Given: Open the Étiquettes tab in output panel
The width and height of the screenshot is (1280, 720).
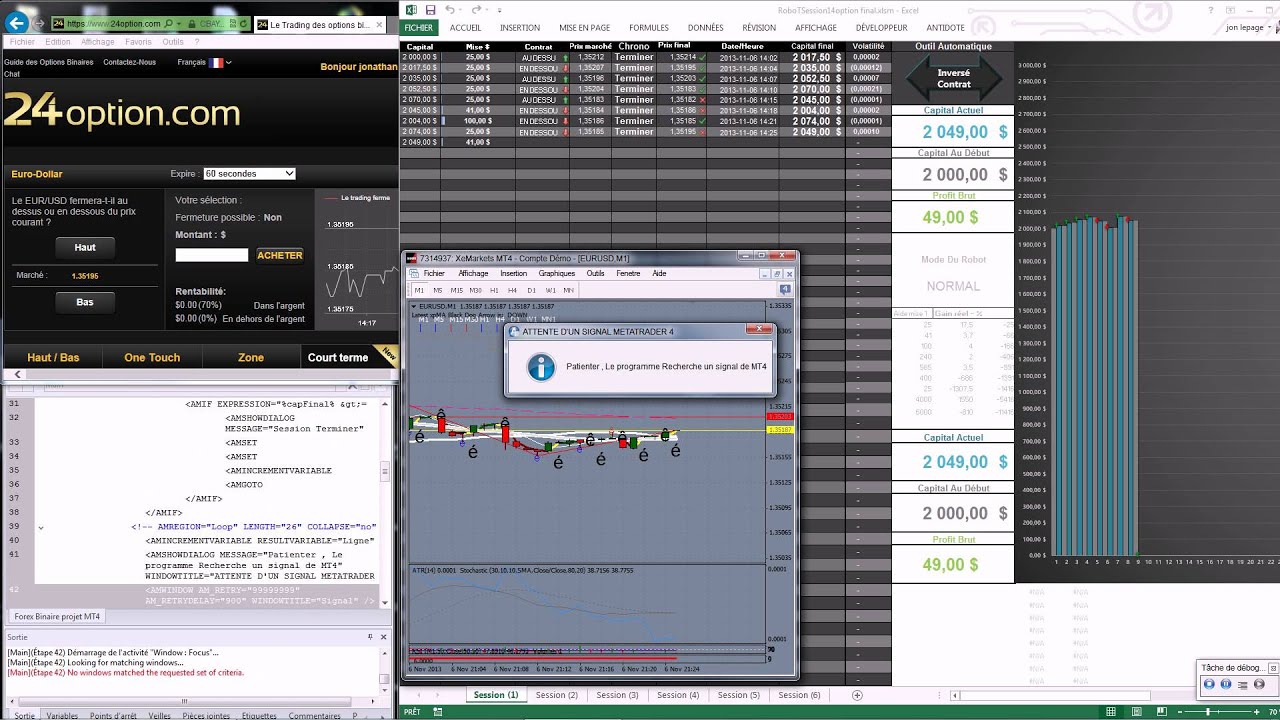Looking at the screenshot, I should tap(259, 716).
